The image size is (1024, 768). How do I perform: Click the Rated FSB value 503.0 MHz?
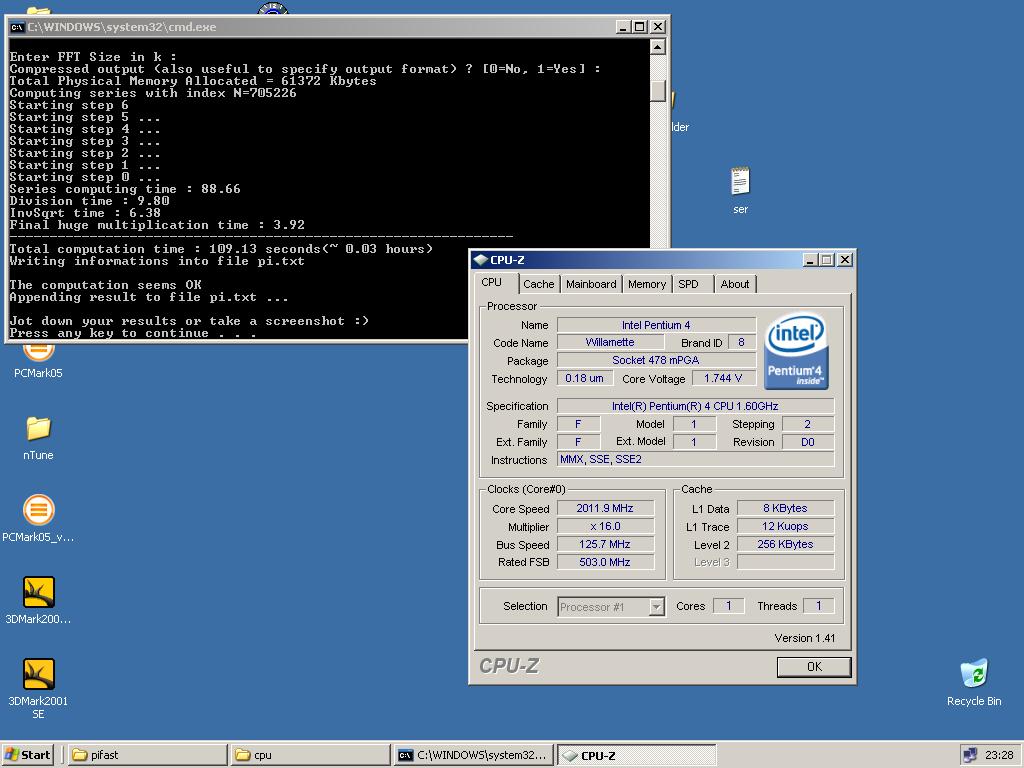[x=605, y=562]
